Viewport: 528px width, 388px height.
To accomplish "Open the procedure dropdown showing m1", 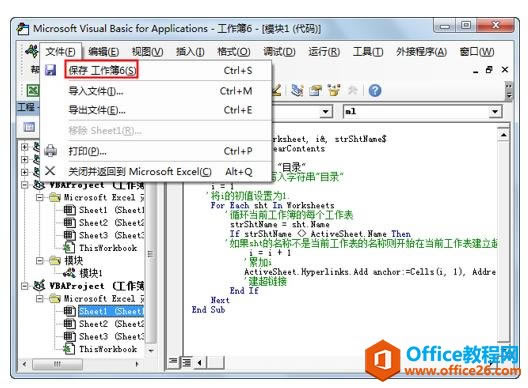I will click(x=495, y=111).
